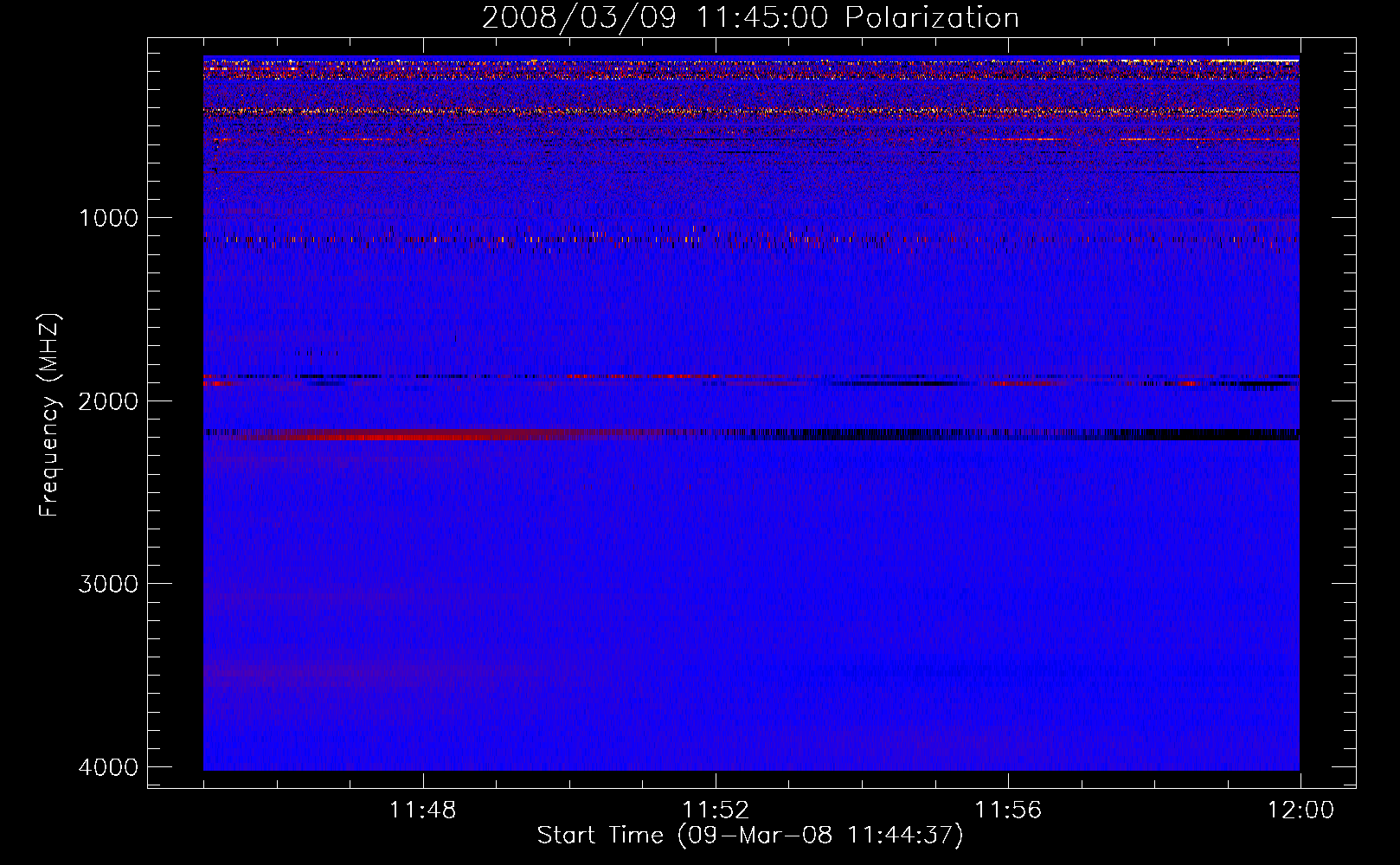
Task: Click the 1000 frequency tick label
Action: click(x=108, y=218)
